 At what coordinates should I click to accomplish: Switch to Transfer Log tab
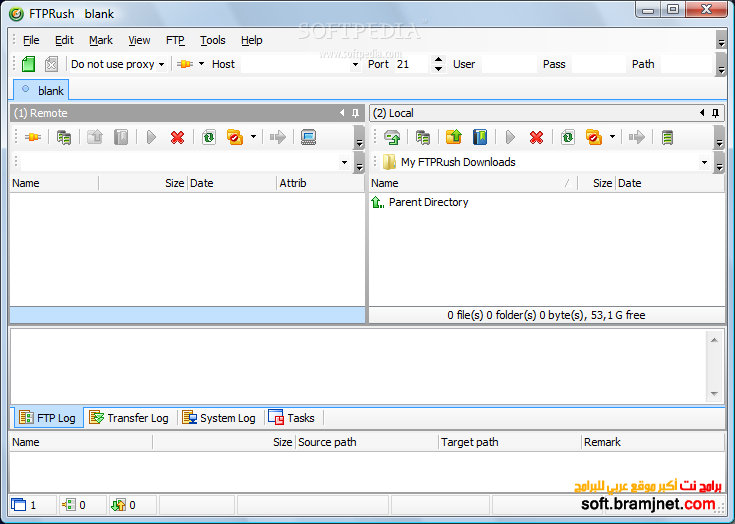coord(129,418)
